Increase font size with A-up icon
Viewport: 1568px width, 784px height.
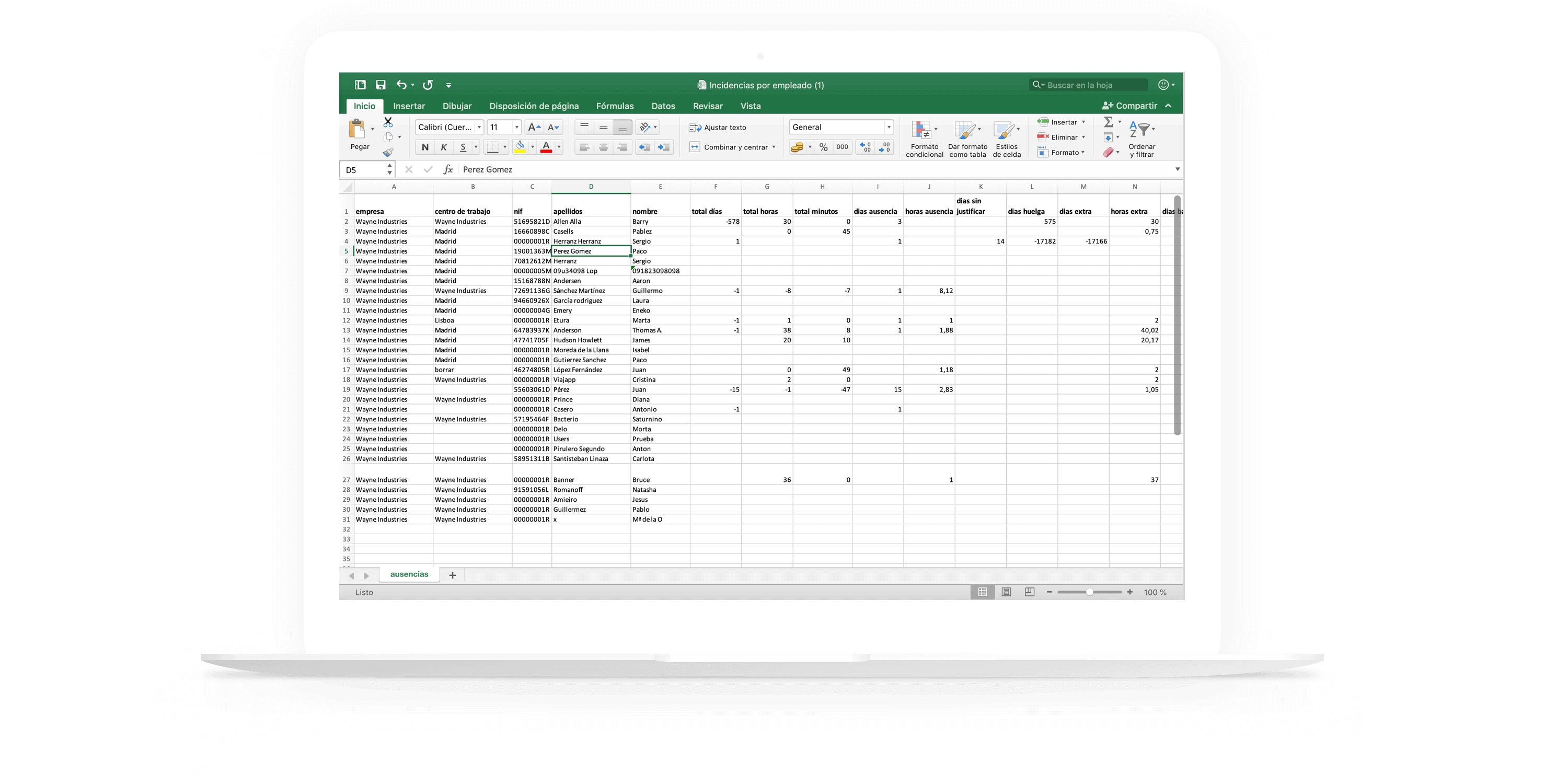(534, 127)
